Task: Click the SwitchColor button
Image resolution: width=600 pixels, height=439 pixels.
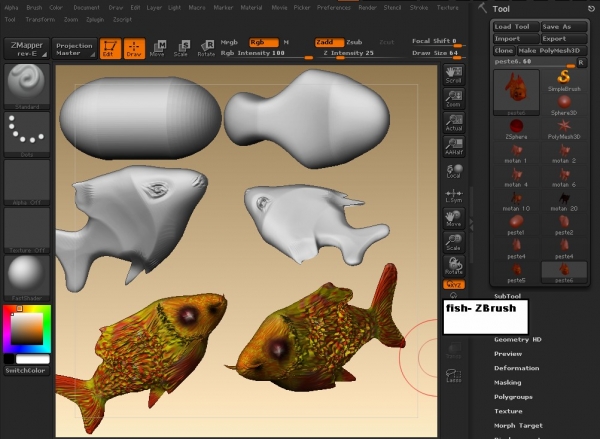Action: 26,370
